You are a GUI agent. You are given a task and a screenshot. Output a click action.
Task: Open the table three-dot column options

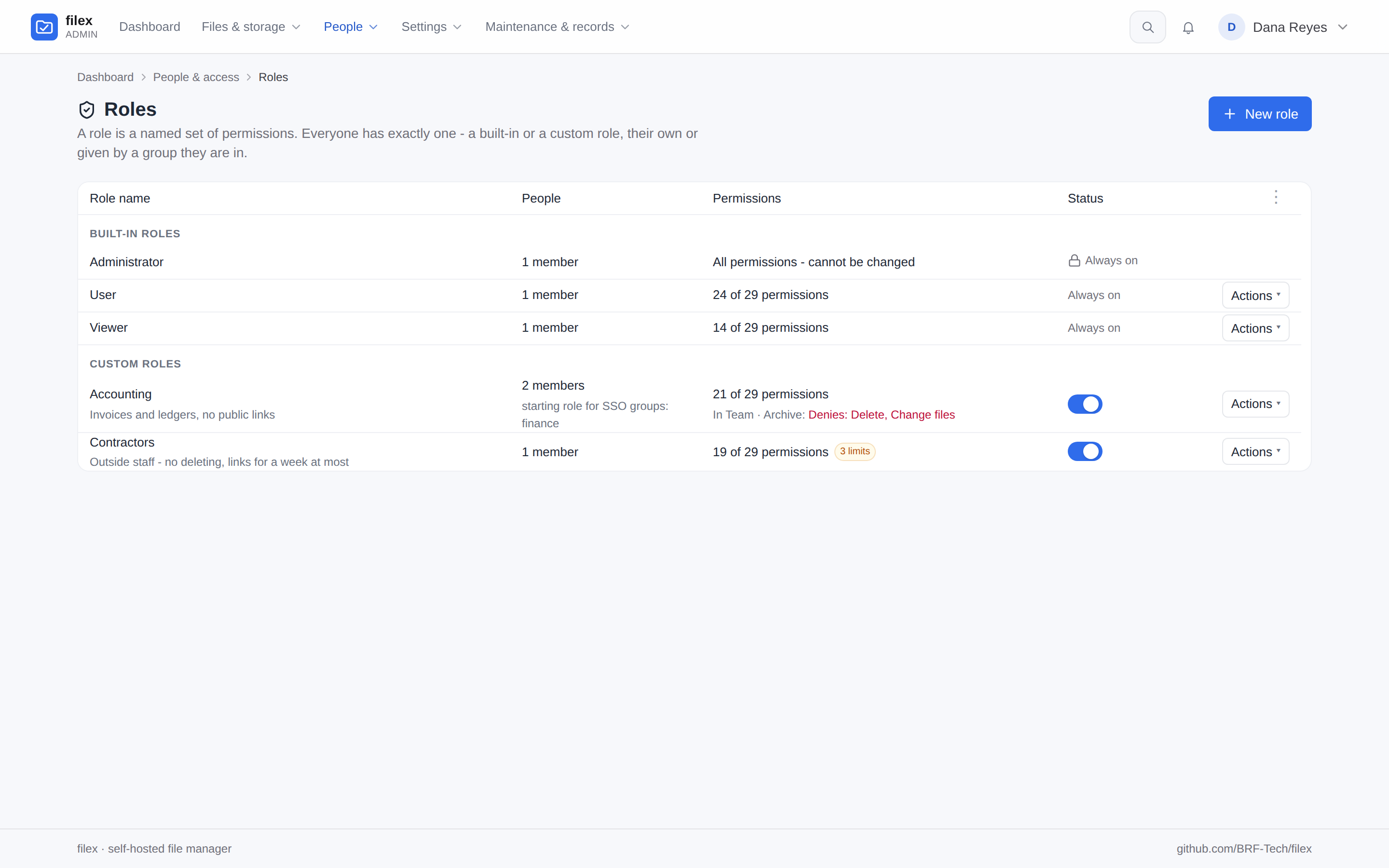pos(1276,198)
